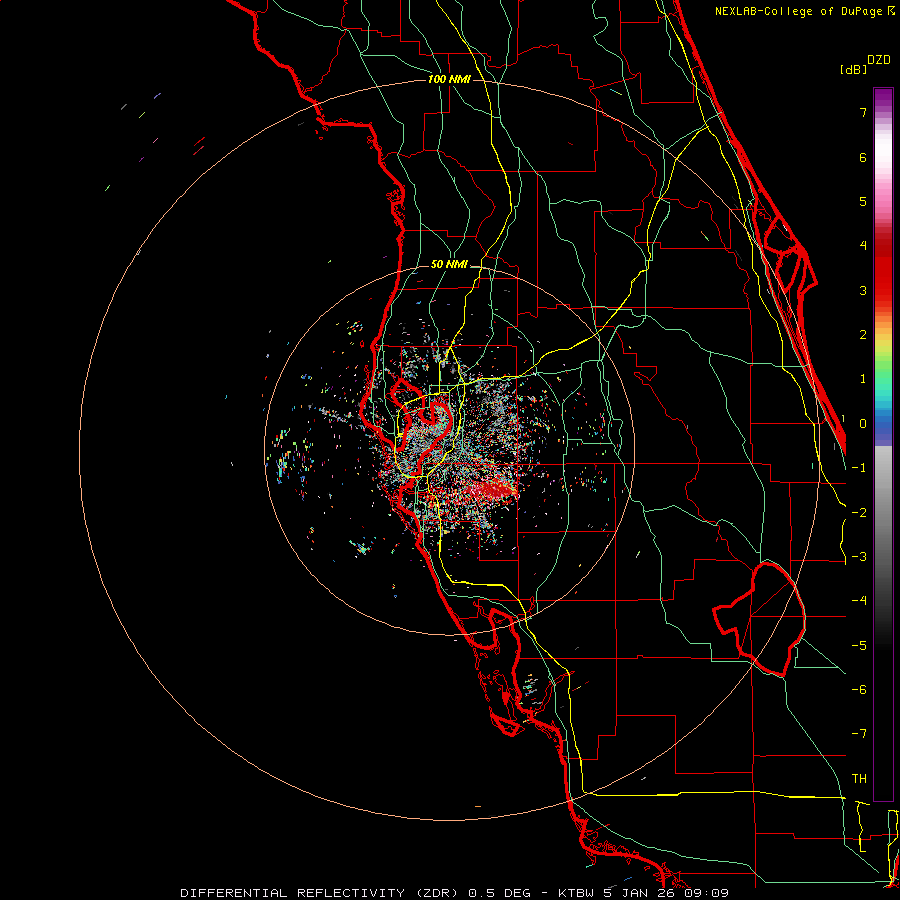Click the '50 NMI' range ring label
The width and height of the screenshot is (900, 900).
tap(449, 265)
